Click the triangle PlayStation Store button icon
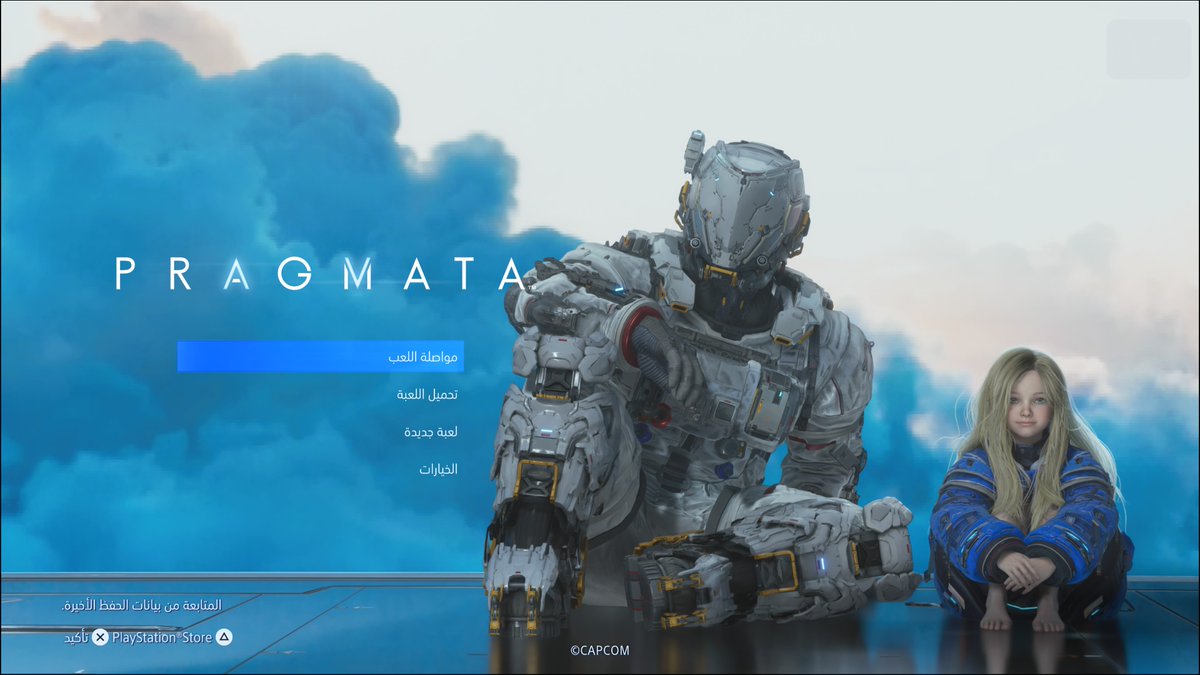This screenshot has height=675, width=1200. click(x=225, y=637)
